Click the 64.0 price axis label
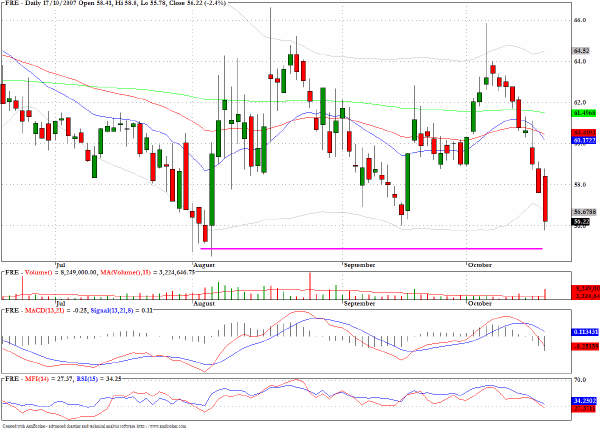Screen dimensions: 600x428 (580, 61)
